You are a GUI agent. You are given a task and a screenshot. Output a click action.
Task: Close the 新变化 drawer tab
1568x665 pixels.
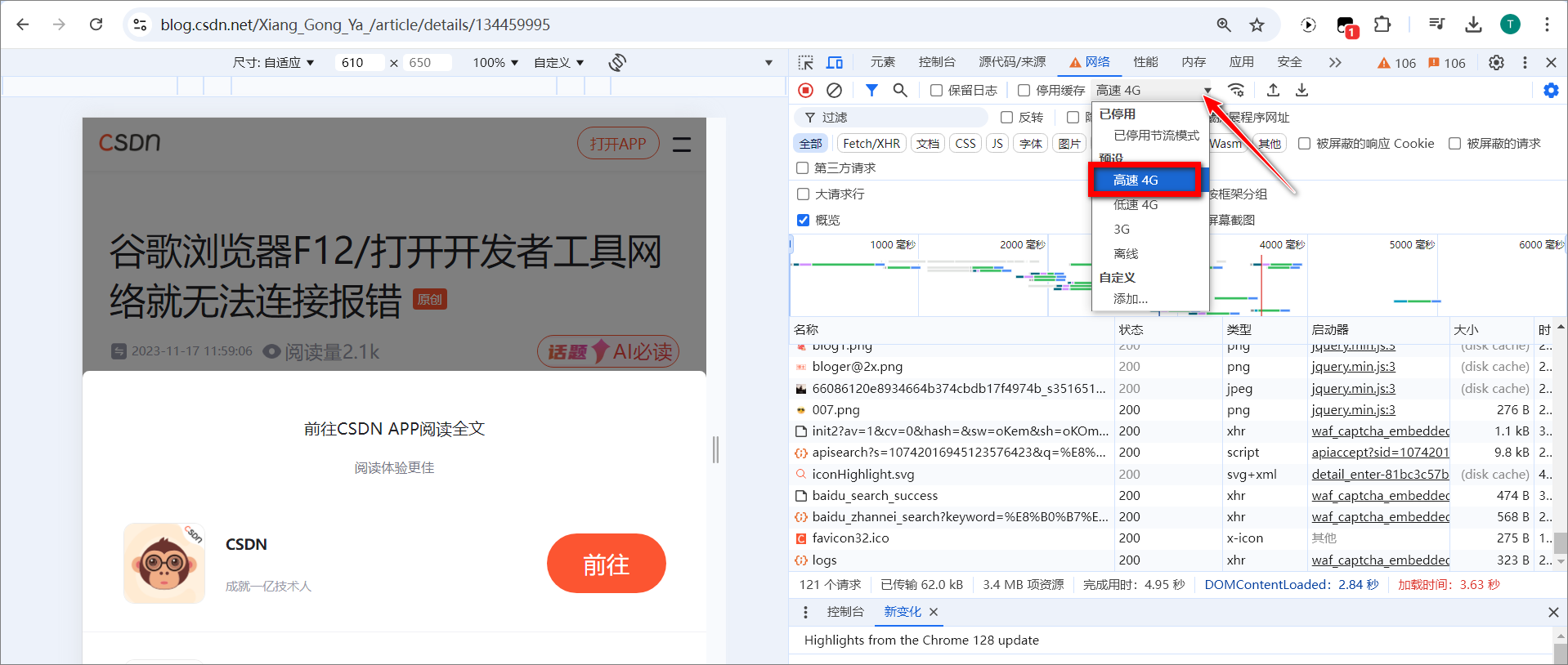pos(934,612)
